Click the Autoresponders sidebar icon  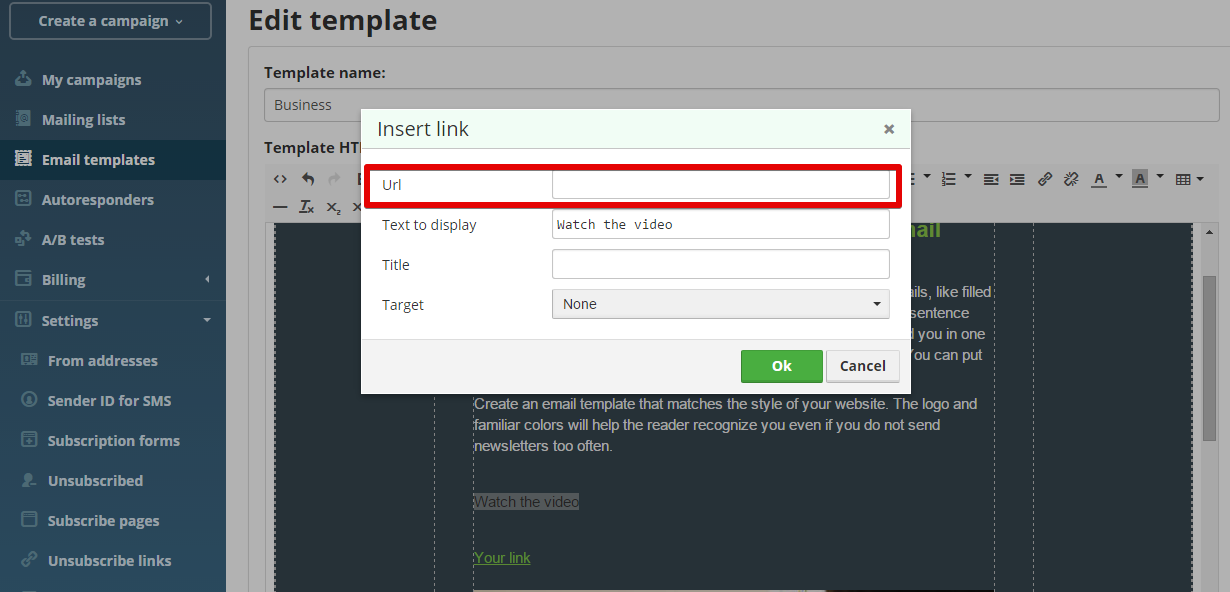pyautogui.click(x=24, y=199)
